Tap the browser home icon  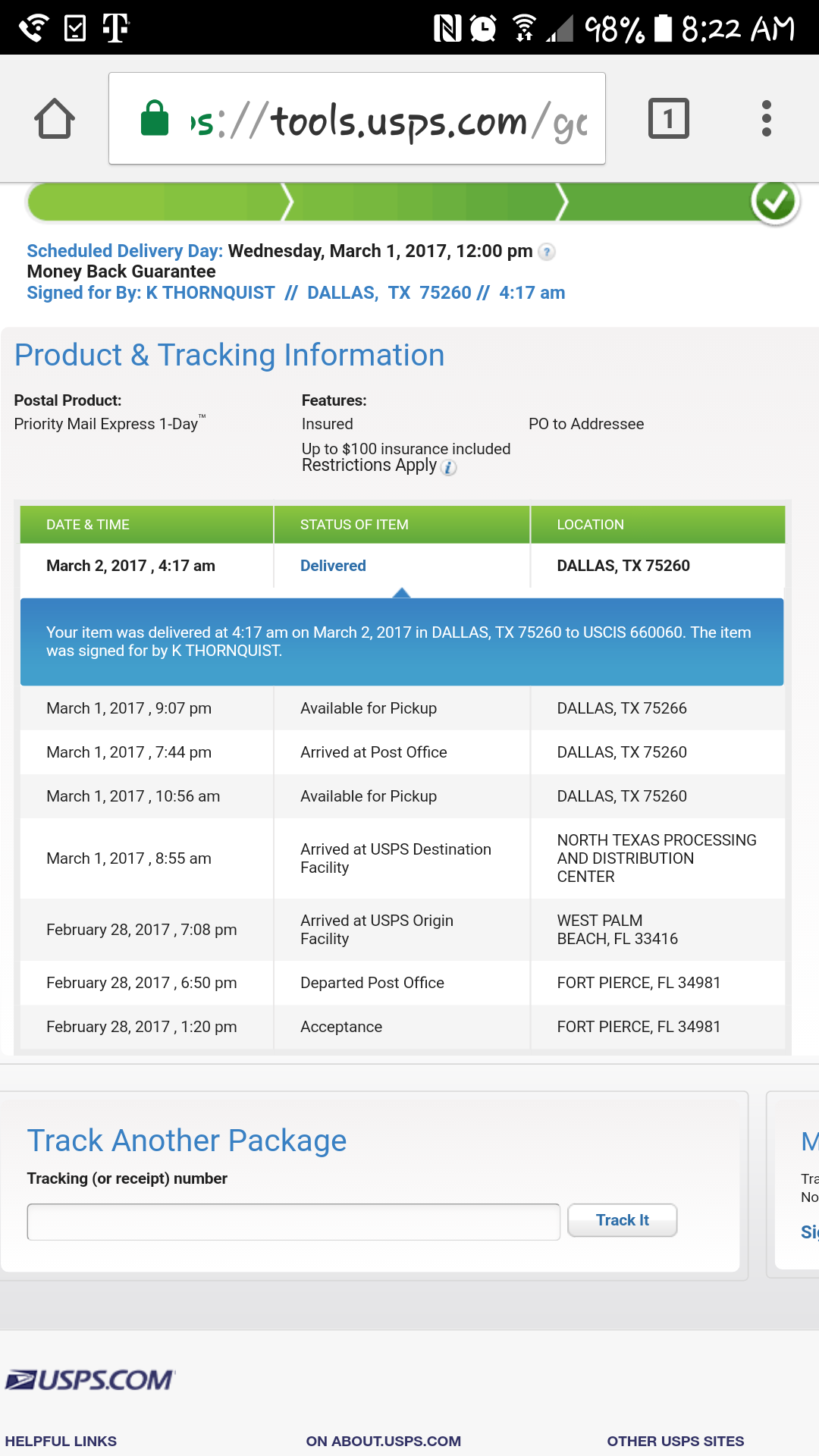point(55,119)
